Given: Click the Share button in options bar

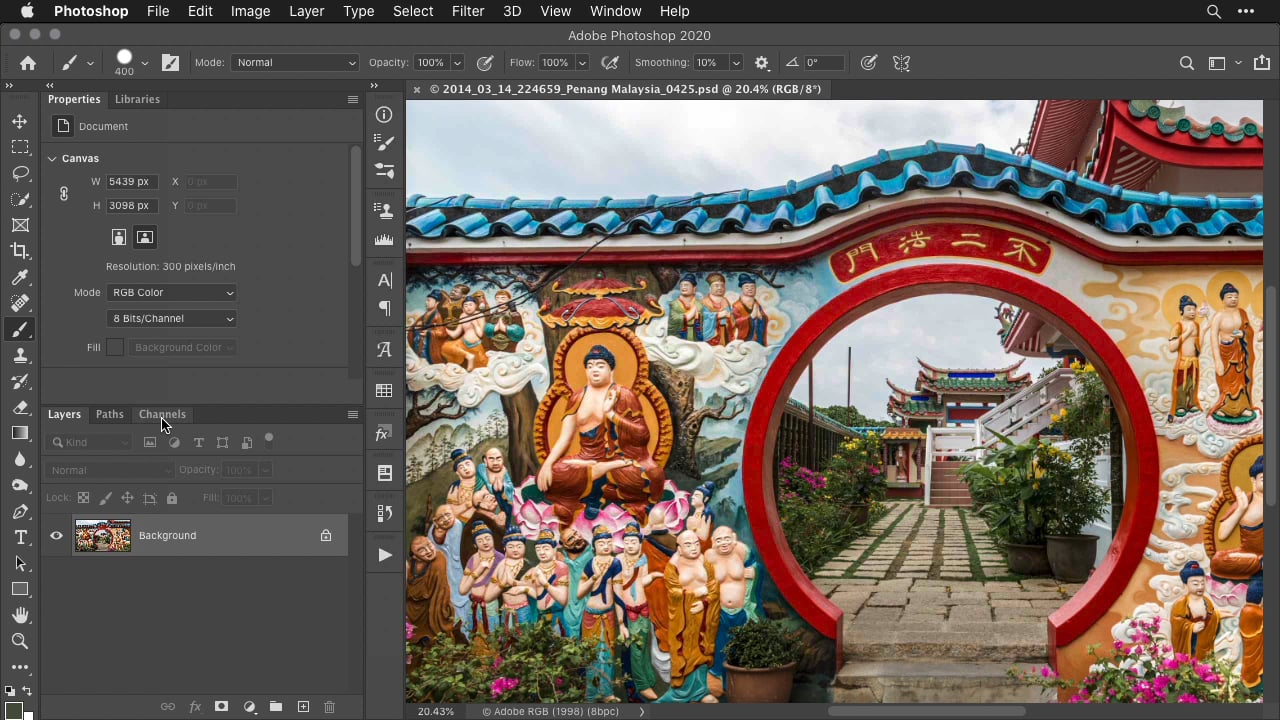Looking at the screenshot, I should (x=1261, y=62).
